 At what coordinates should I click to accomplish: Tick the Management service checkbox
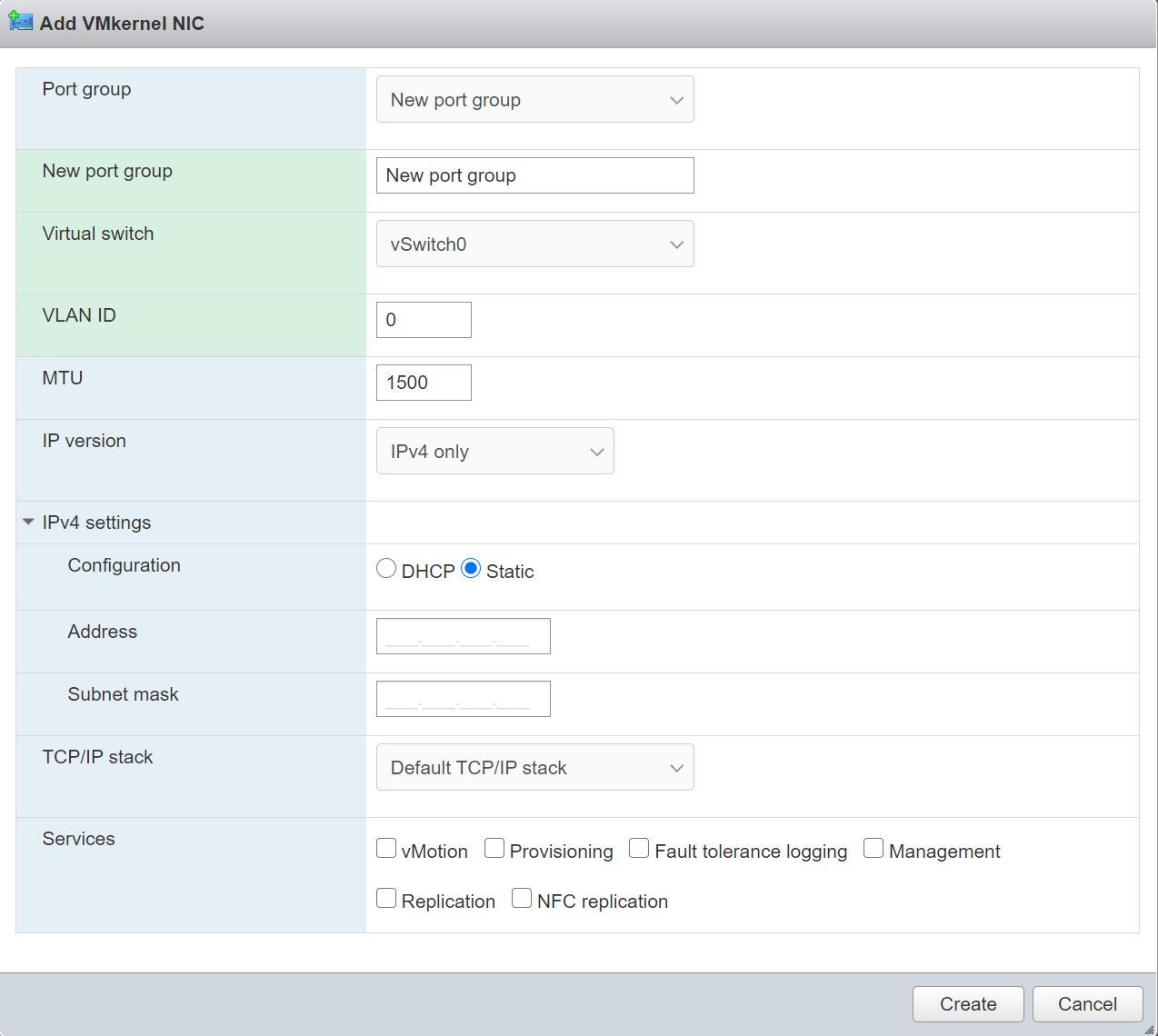coord(873,849)
